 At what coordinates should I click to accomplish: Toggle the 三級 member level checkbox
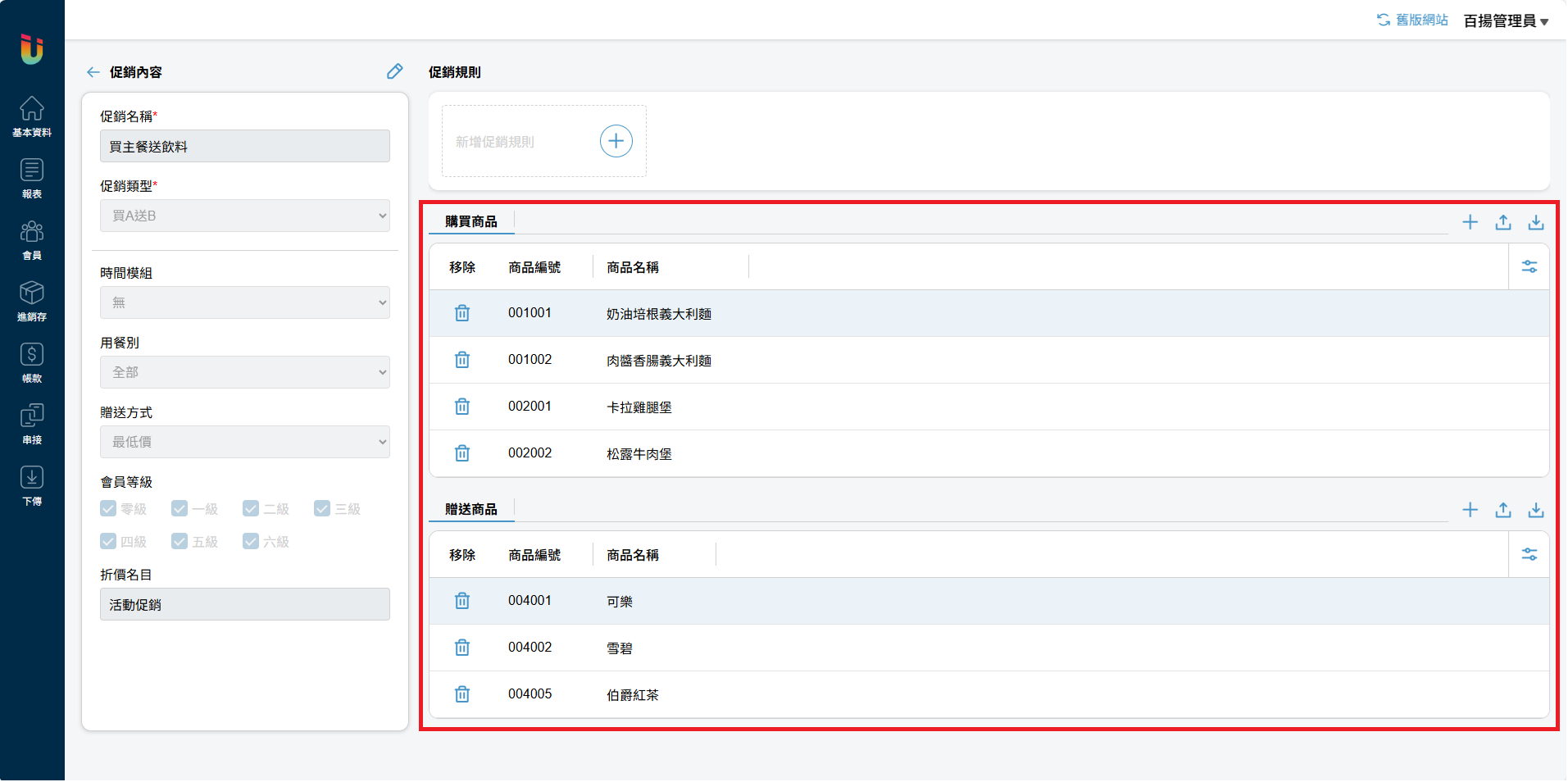coord(322,509)
